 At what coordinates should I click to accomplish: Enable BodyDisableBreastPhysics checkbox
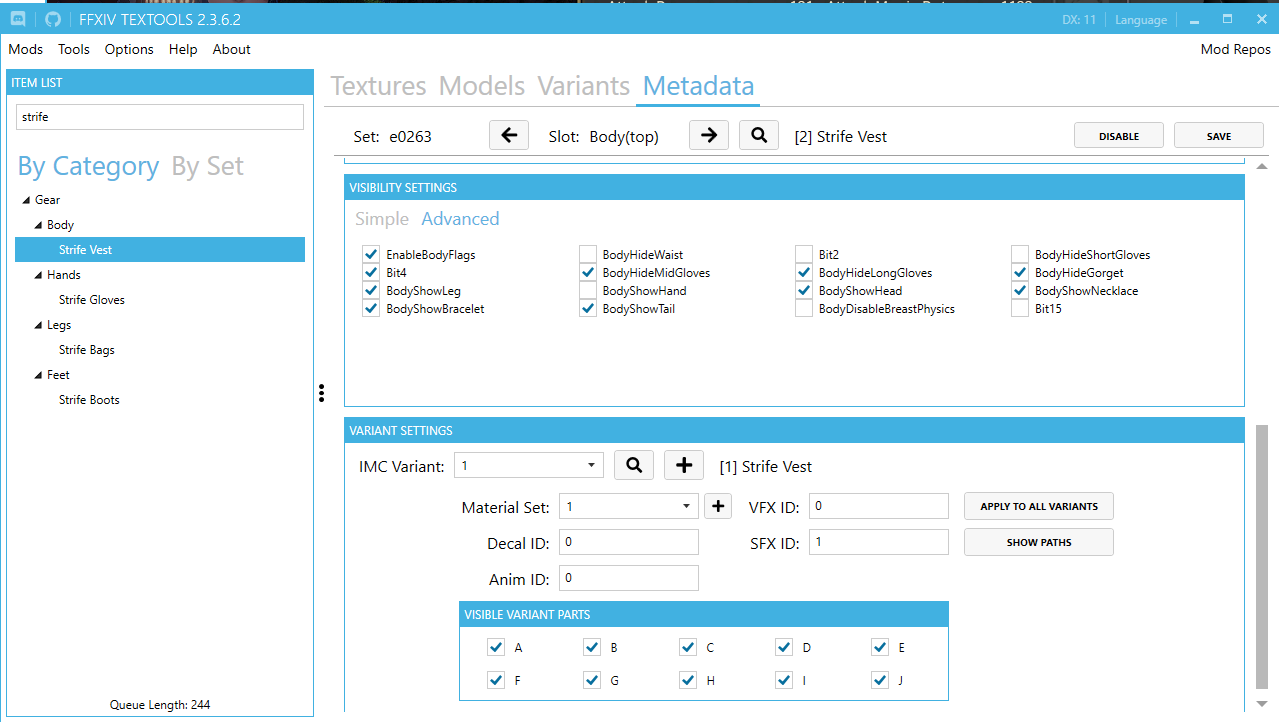[x=803, y=309]
